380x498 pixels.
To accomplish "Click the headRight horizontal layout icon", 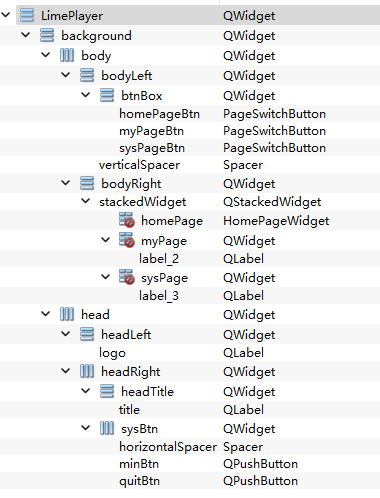I will 87,371.
